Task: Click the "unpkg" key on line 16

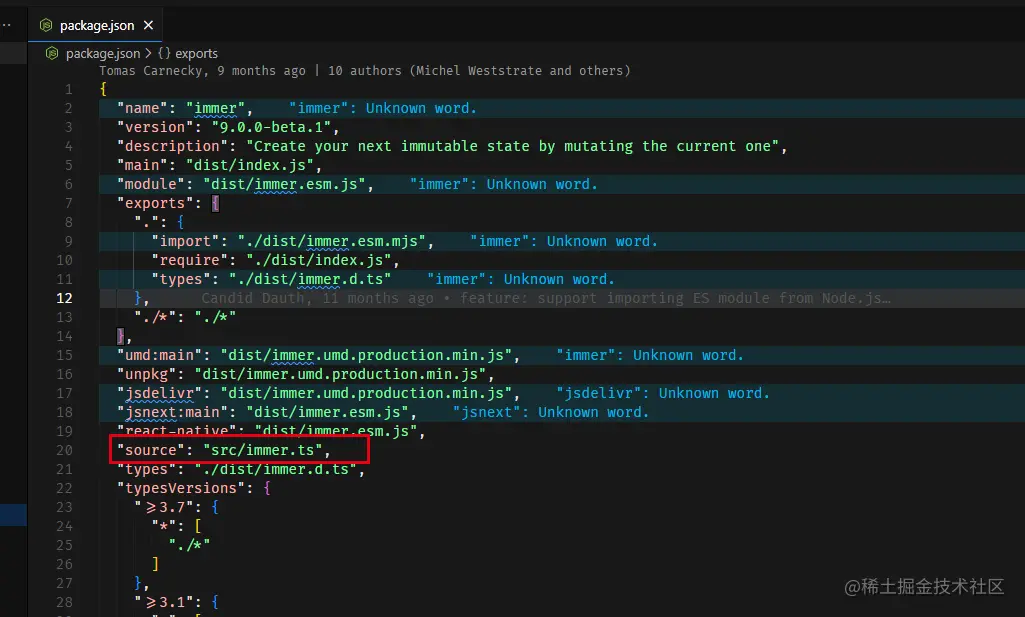Action: tap(147, 374)
